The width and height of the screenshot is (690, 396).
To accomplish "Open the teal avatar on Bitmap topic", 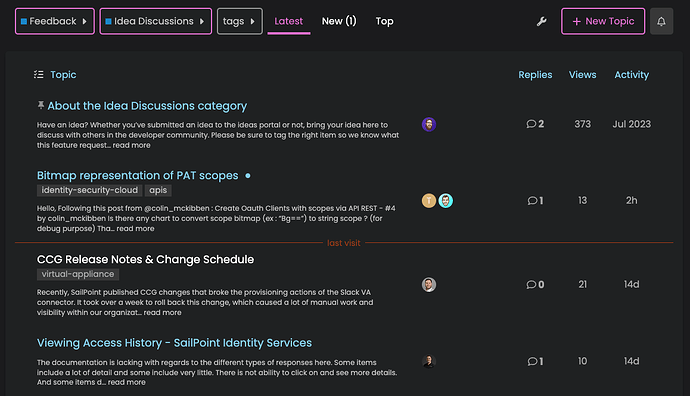I will coord(446,201).
